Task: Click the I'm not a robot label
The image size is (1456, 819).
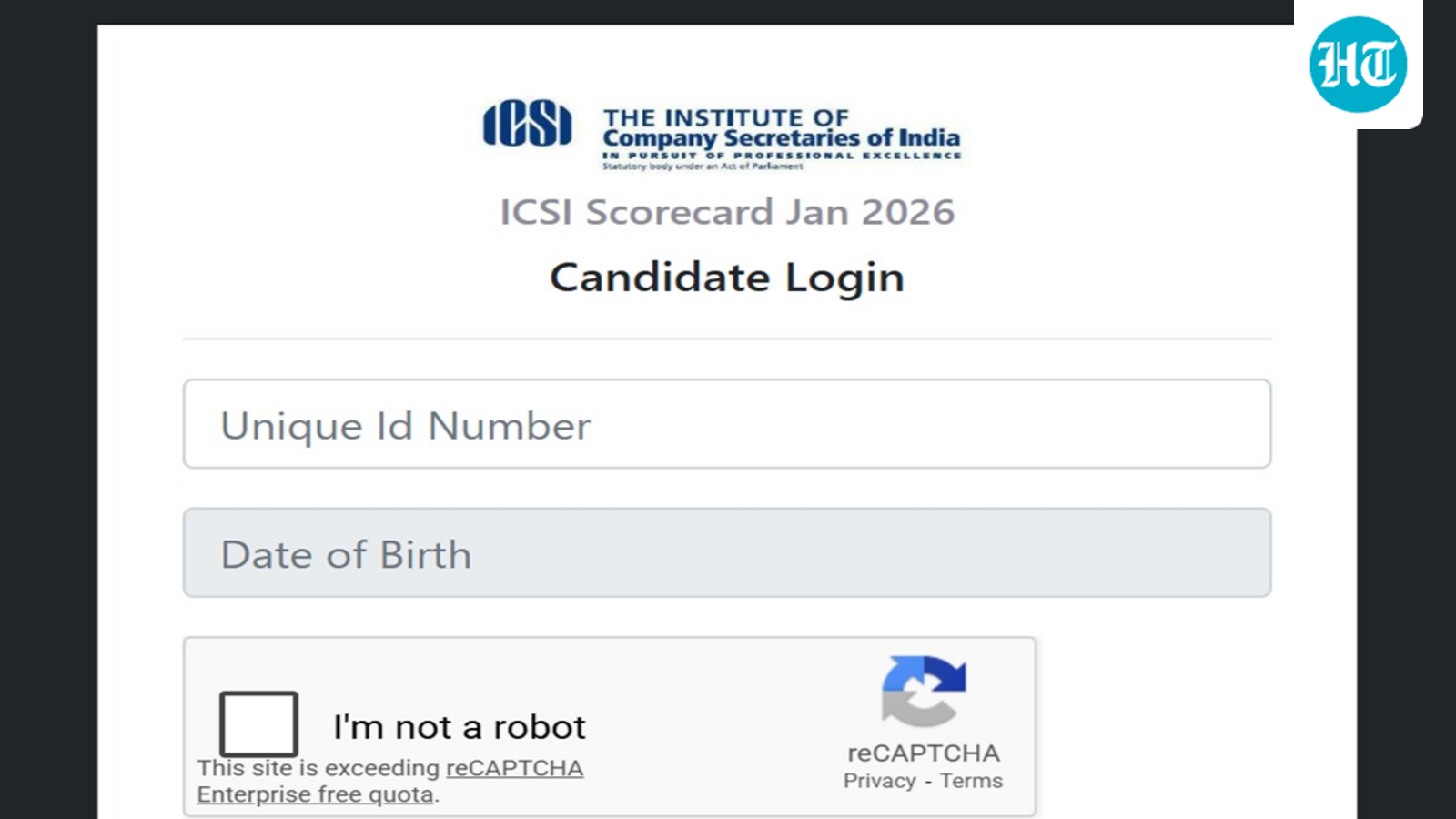Action: click(x=459, y=727)
